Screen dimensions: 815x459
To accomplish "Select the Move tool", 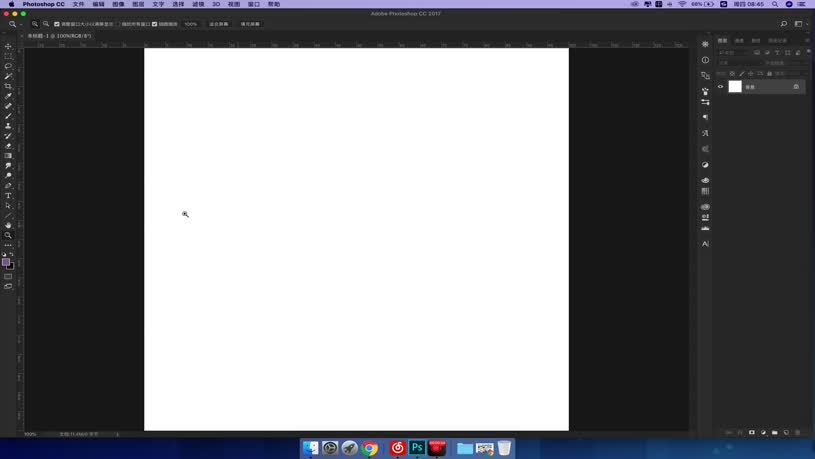I will [8, 46].
